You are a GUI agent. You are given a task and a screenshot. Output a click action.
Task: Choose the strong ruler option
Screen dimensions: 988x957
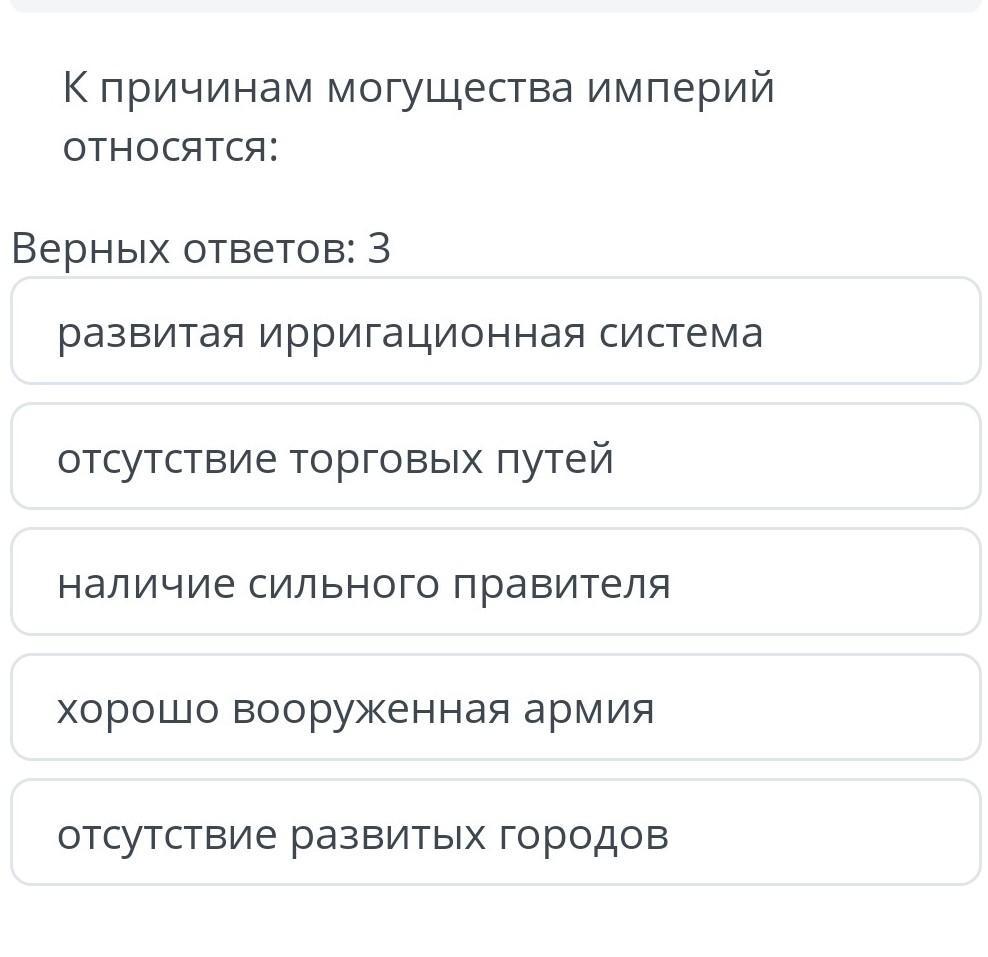pos(495,583)
